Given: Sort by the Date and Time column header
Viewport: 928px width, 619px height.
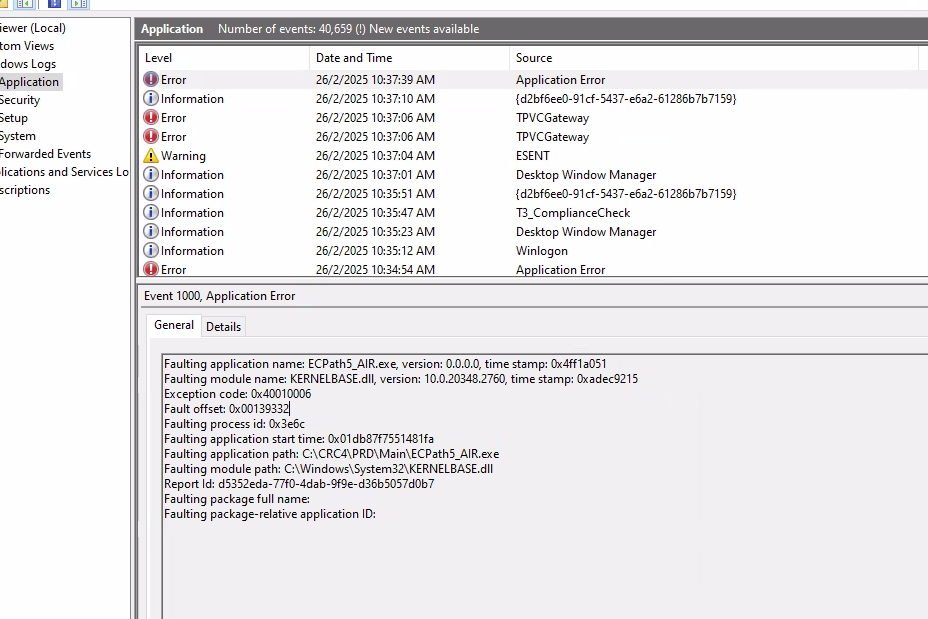Looking at the screenshot, I should click(x=354, y=58).
